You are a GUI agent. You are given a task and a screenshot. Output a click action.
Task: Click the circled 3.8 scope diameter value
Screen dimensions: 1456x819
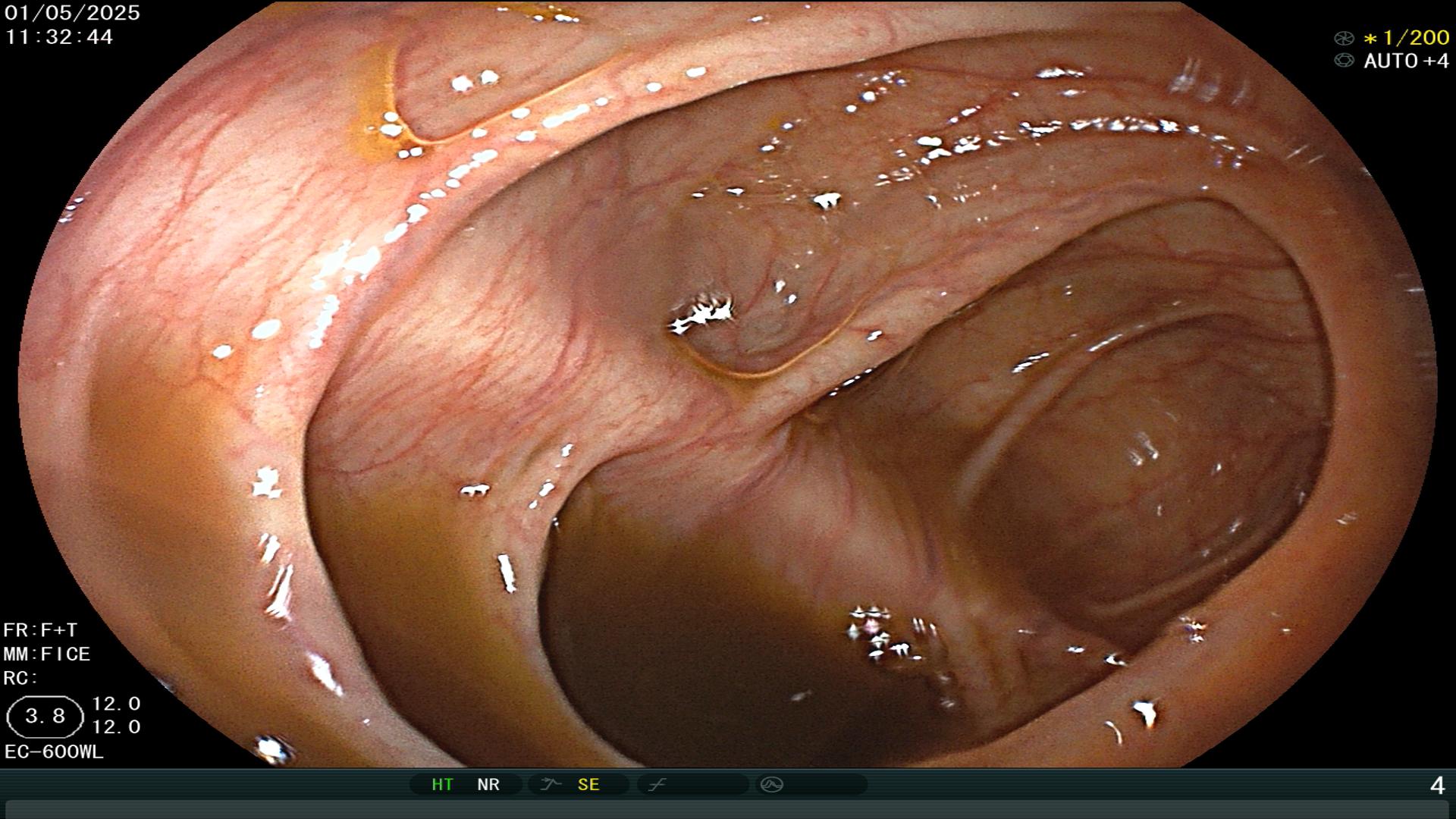tap(45, 716)
